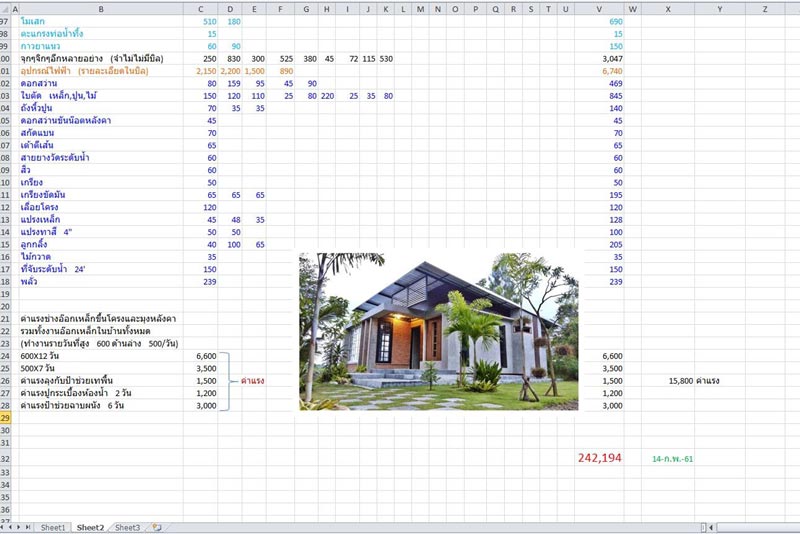This screenshot has height=534, width=800.
Task: Click the tab split handle beside the scrollbar
Action: point(704,527)
